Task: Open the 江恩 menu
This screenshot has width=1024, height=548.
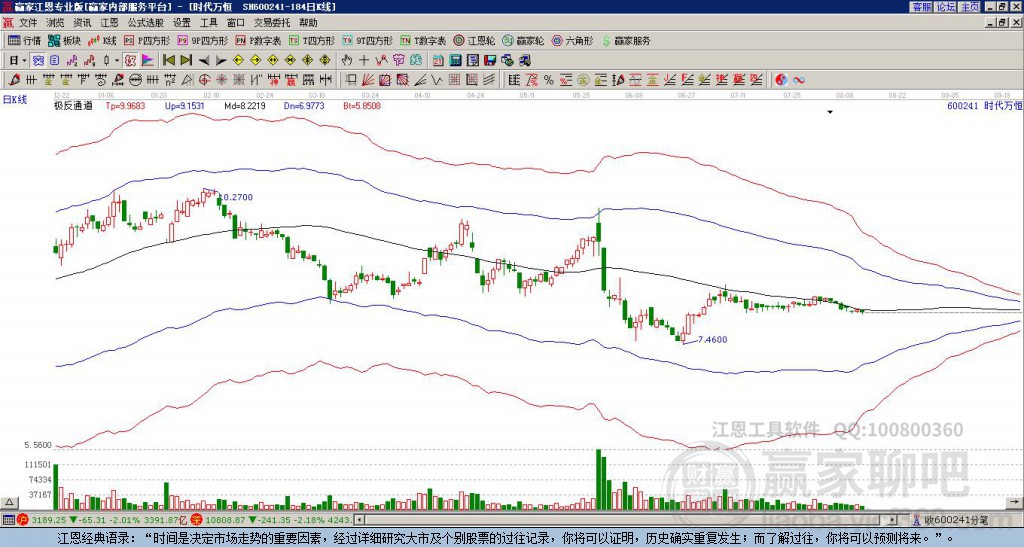Action: point(110,23)
